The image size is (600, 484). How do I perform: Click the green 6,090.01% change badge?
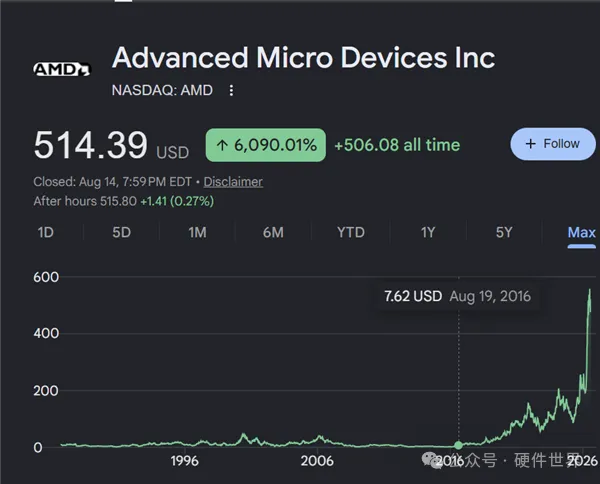coord(266,145)
